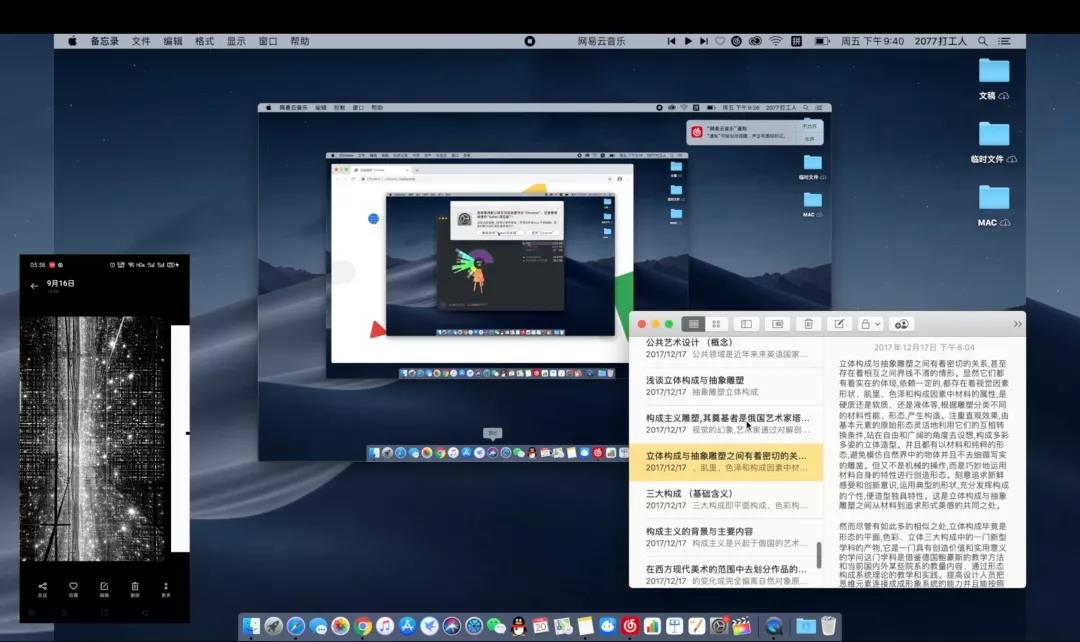Open the 文件 menu
Viewport: 1080px width, 642px height.
[x=141, y=41]
